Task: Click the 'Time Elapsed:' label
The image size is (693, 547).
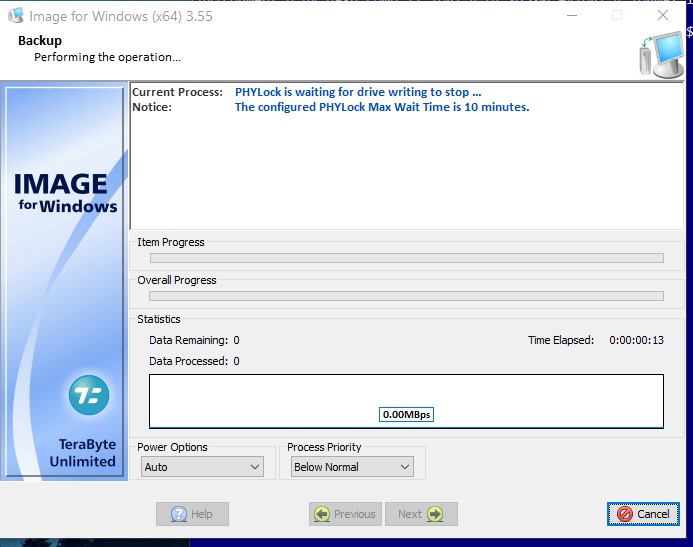Action: coord(561,340)
